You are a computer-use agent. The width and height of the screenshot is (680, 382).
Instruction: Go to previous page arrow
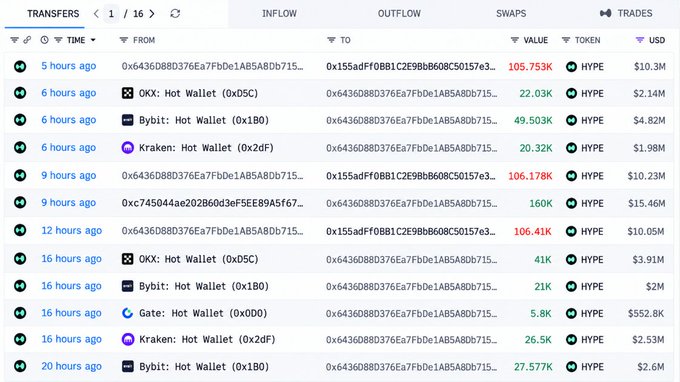point(96,13)
